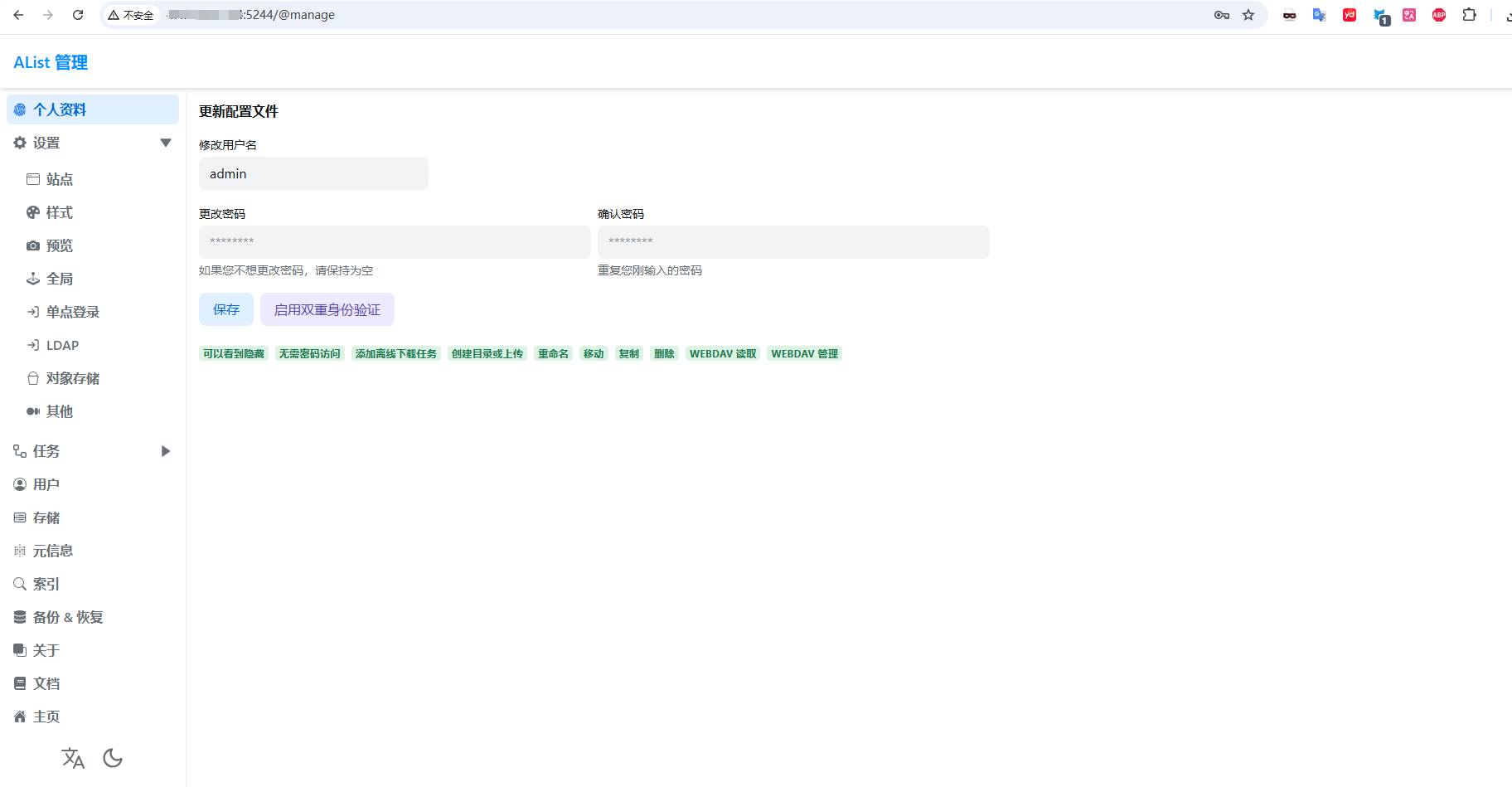This screenshot has width=1512, height=787.
Task: Click 启用双重身份验证 button
Action: click(327, 309)
